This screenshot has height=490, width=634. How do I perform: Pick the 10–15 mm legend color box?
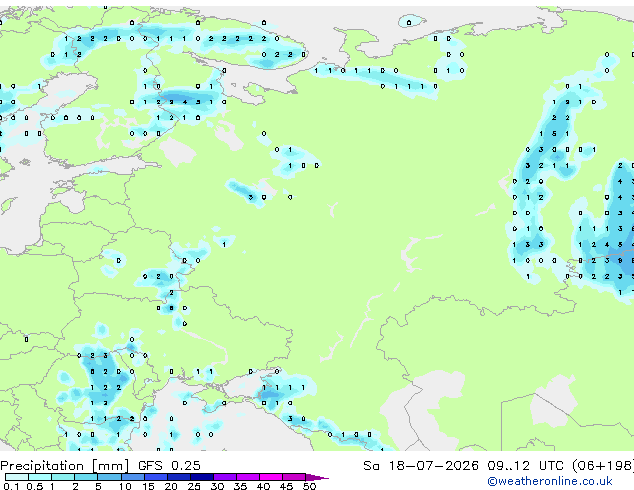(x=133, y=477)
